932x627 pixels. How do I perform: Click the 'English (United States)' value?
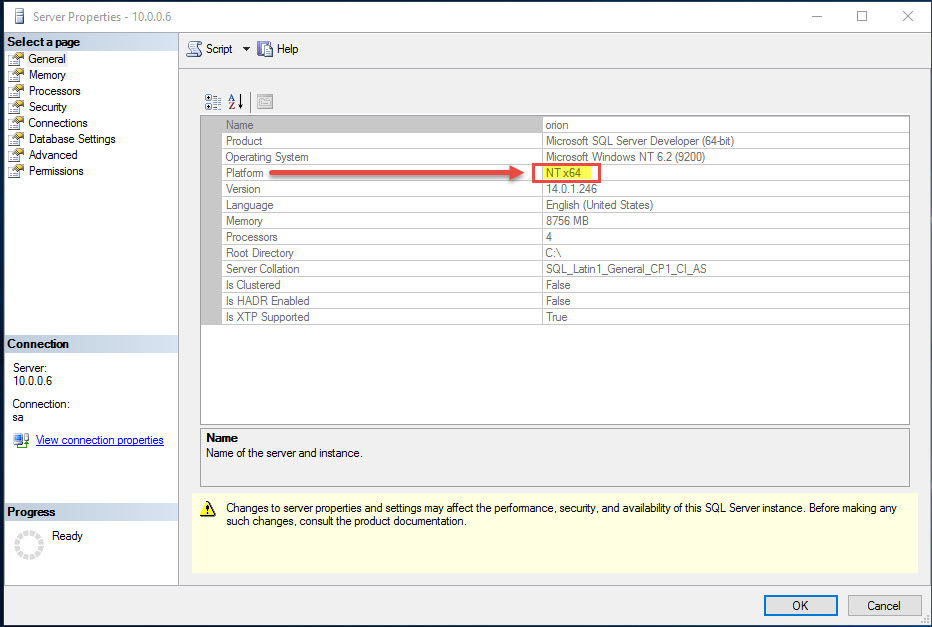point(599,205)
